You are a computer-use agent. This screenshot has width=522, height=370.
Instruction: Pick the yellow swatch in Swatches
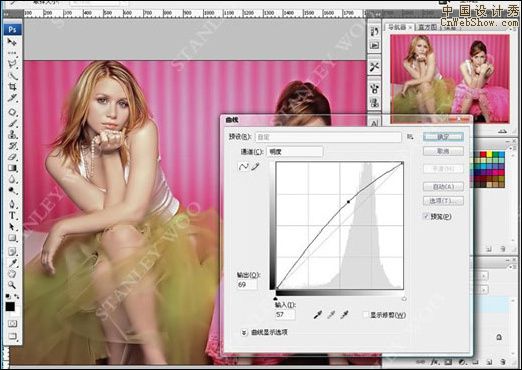[489, 155]
